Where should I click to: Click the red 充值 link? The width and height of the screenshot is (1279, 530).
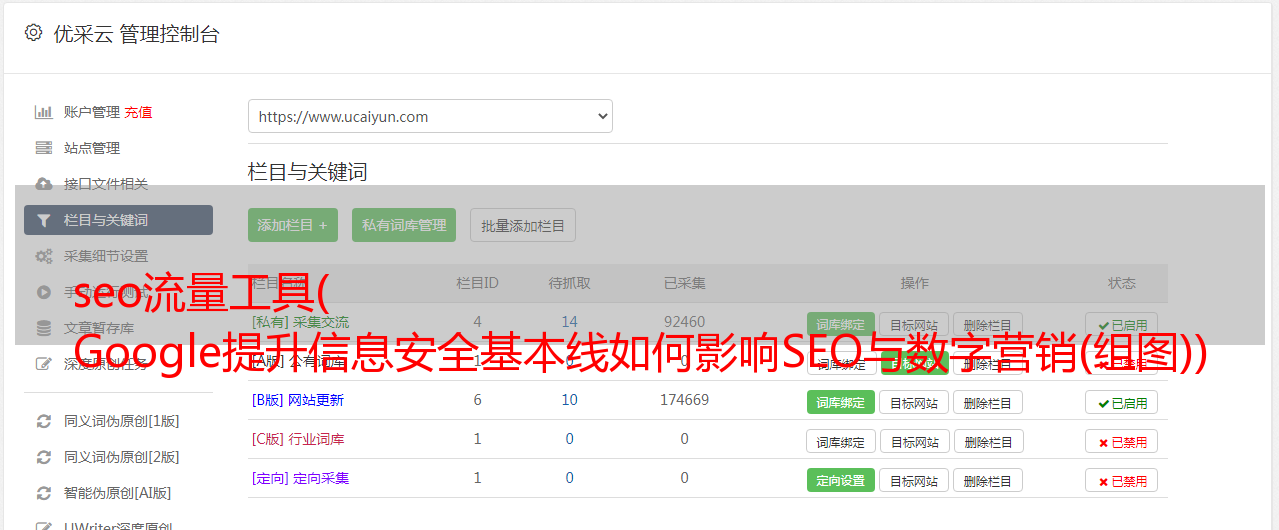[x=138, y=112]
